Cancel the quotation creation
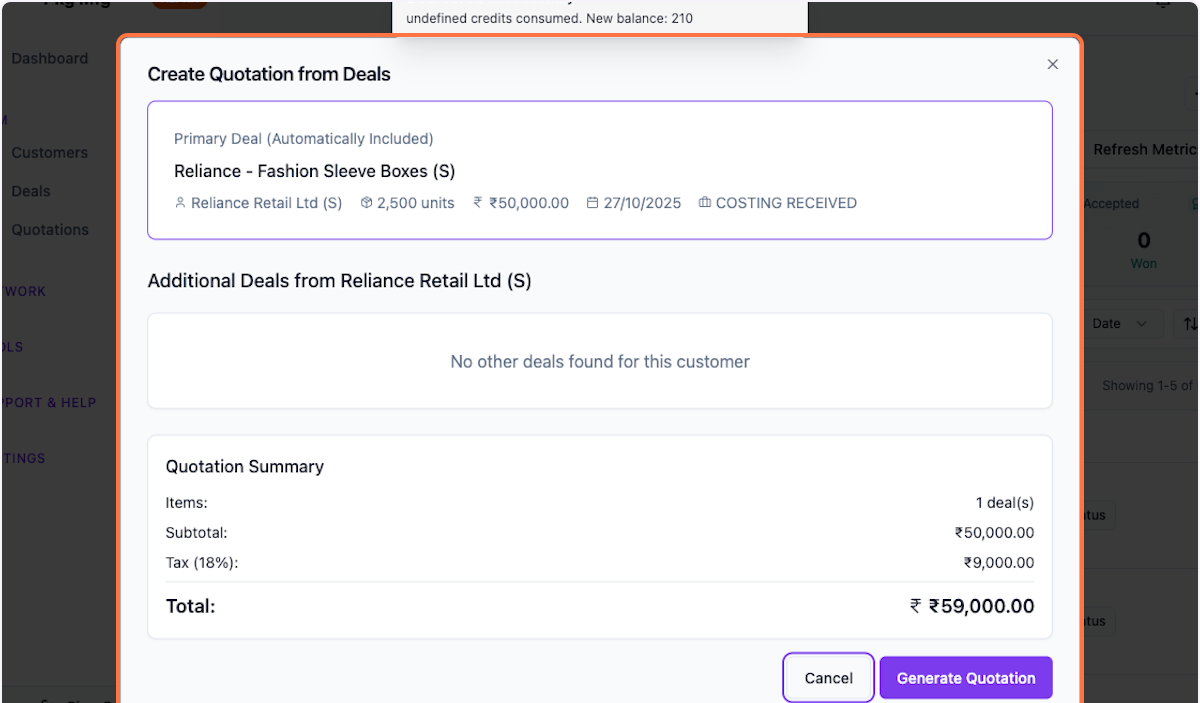This screenshot has width=1200, height=703. [x=828, y=677]
